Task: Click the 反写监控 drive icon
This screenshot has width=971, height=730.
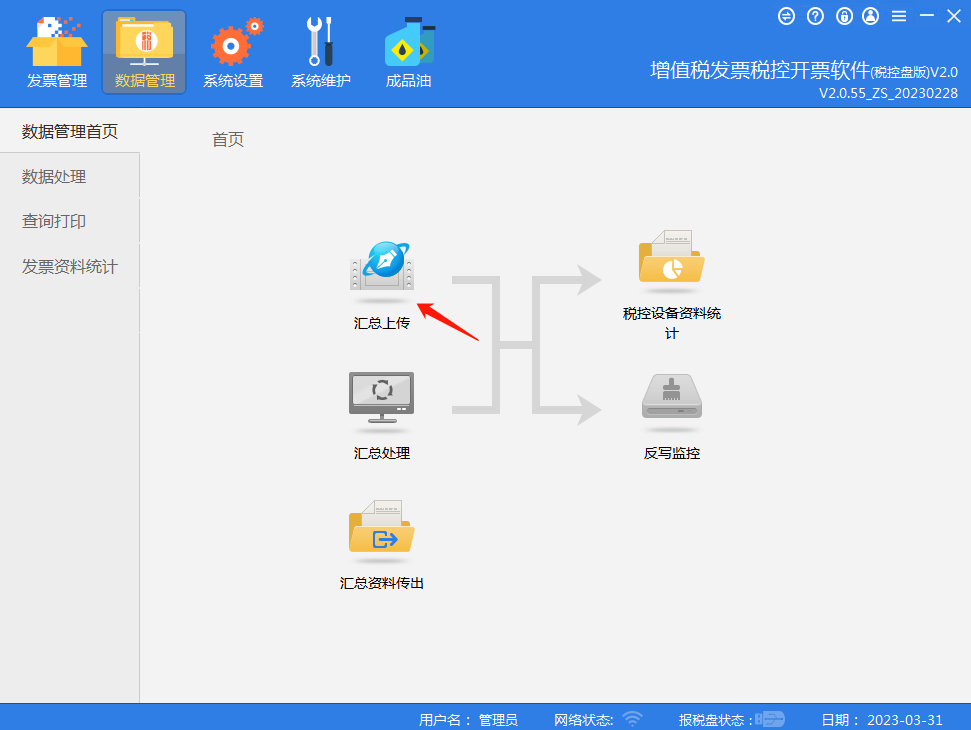Action: pos(672,396)
